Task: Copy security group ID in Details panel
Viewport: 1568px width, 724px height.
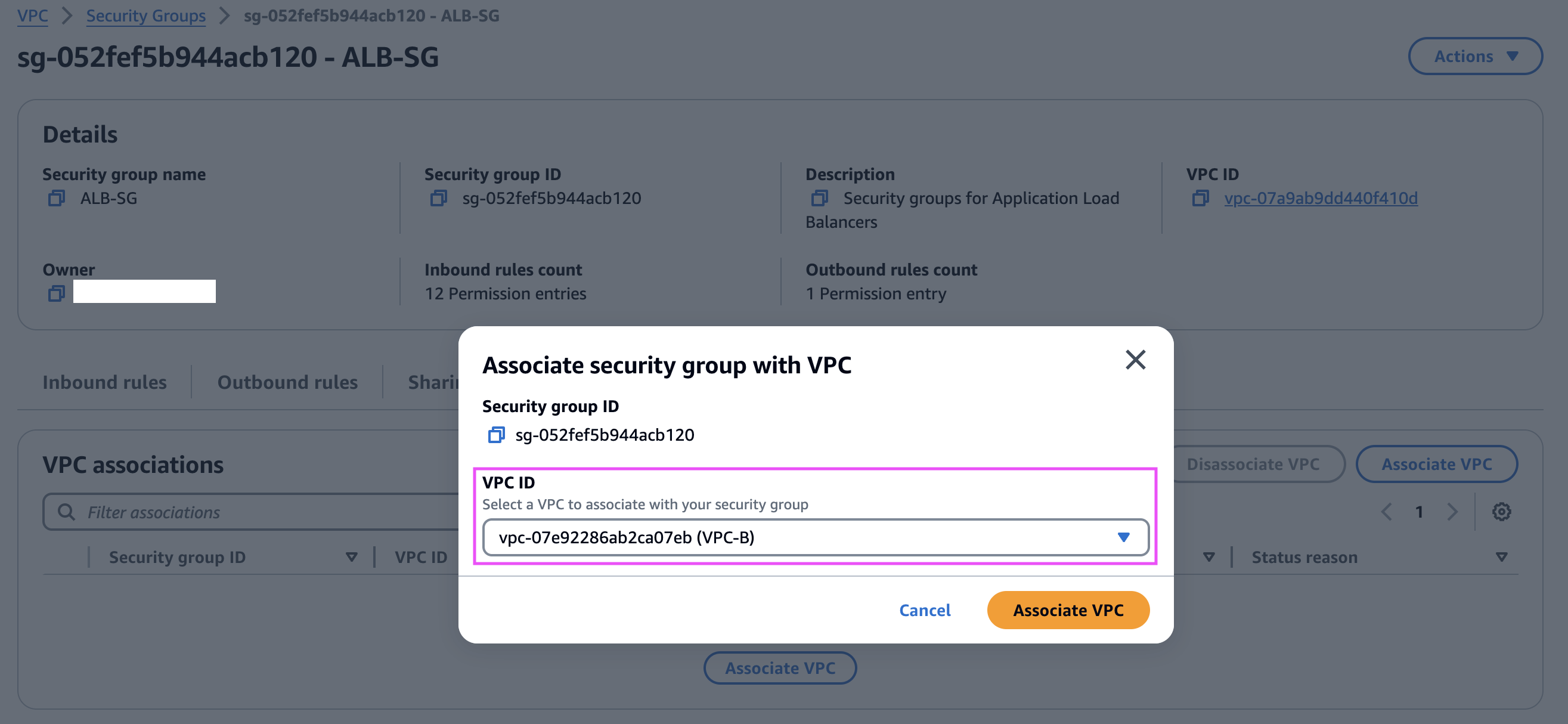Action: coord(438,199)
